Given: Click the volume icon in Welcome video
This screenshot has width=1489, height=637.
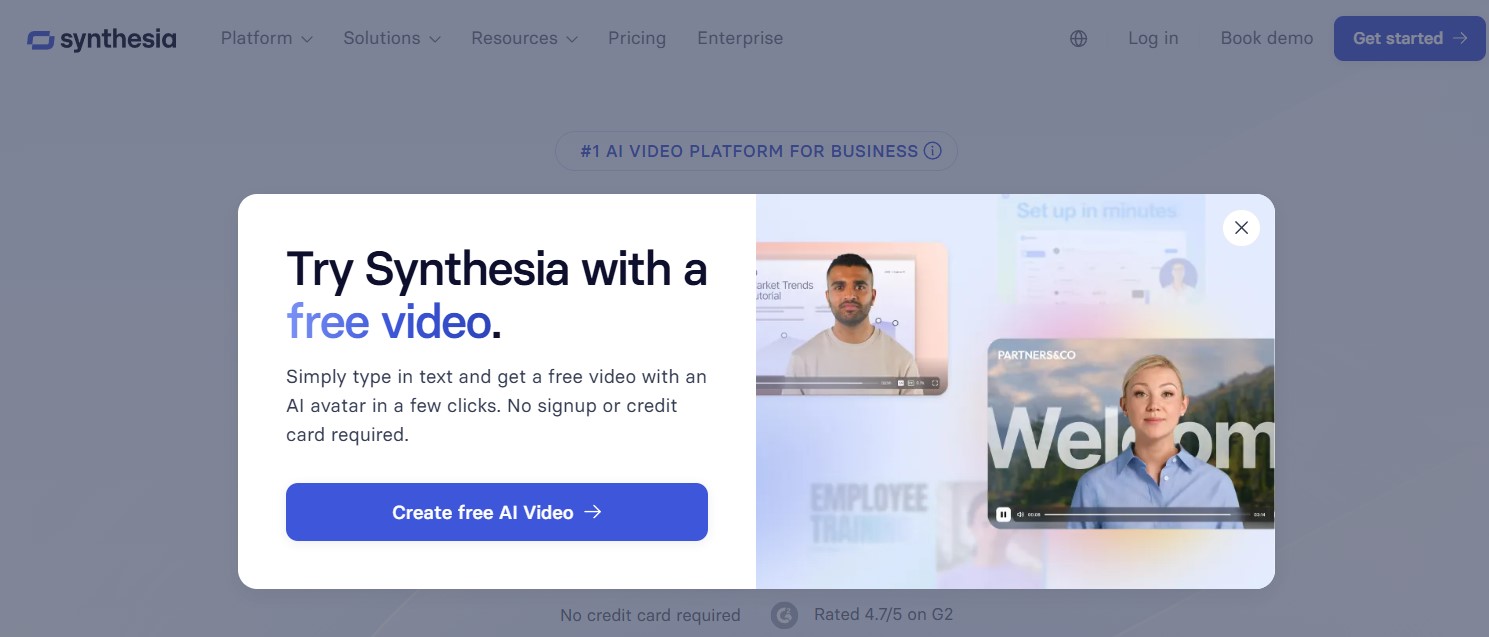Looking at the screenshot, I should pyautogui.click(x=1020, y=514).
